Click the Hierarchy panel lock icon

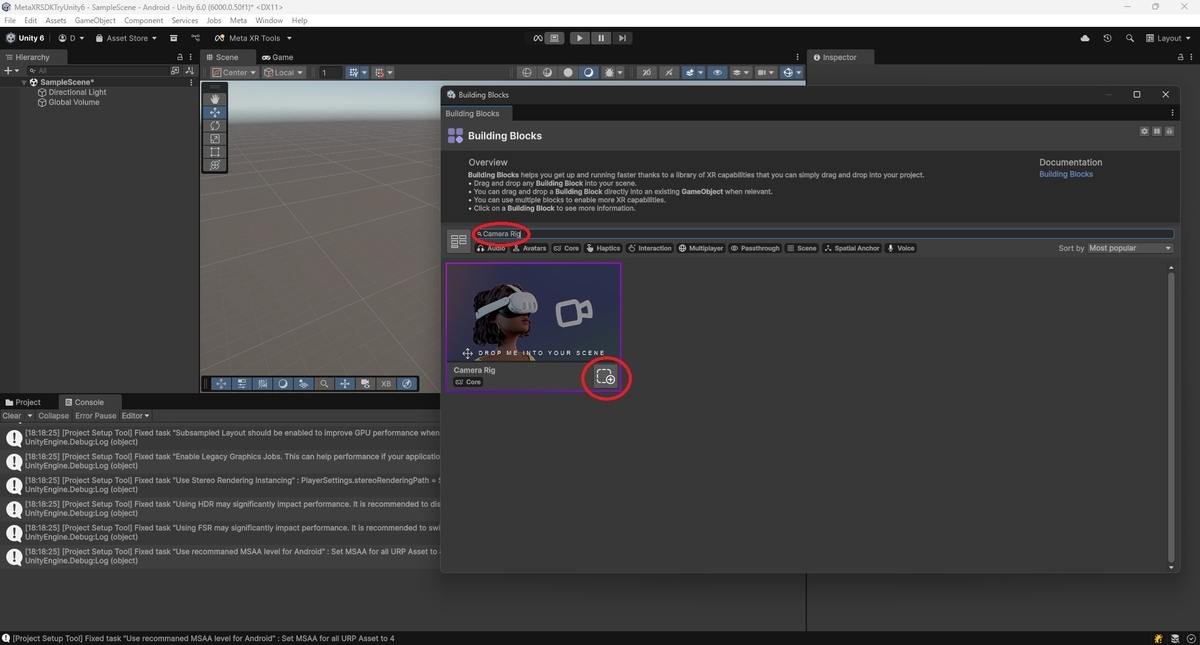coord(180,57)
